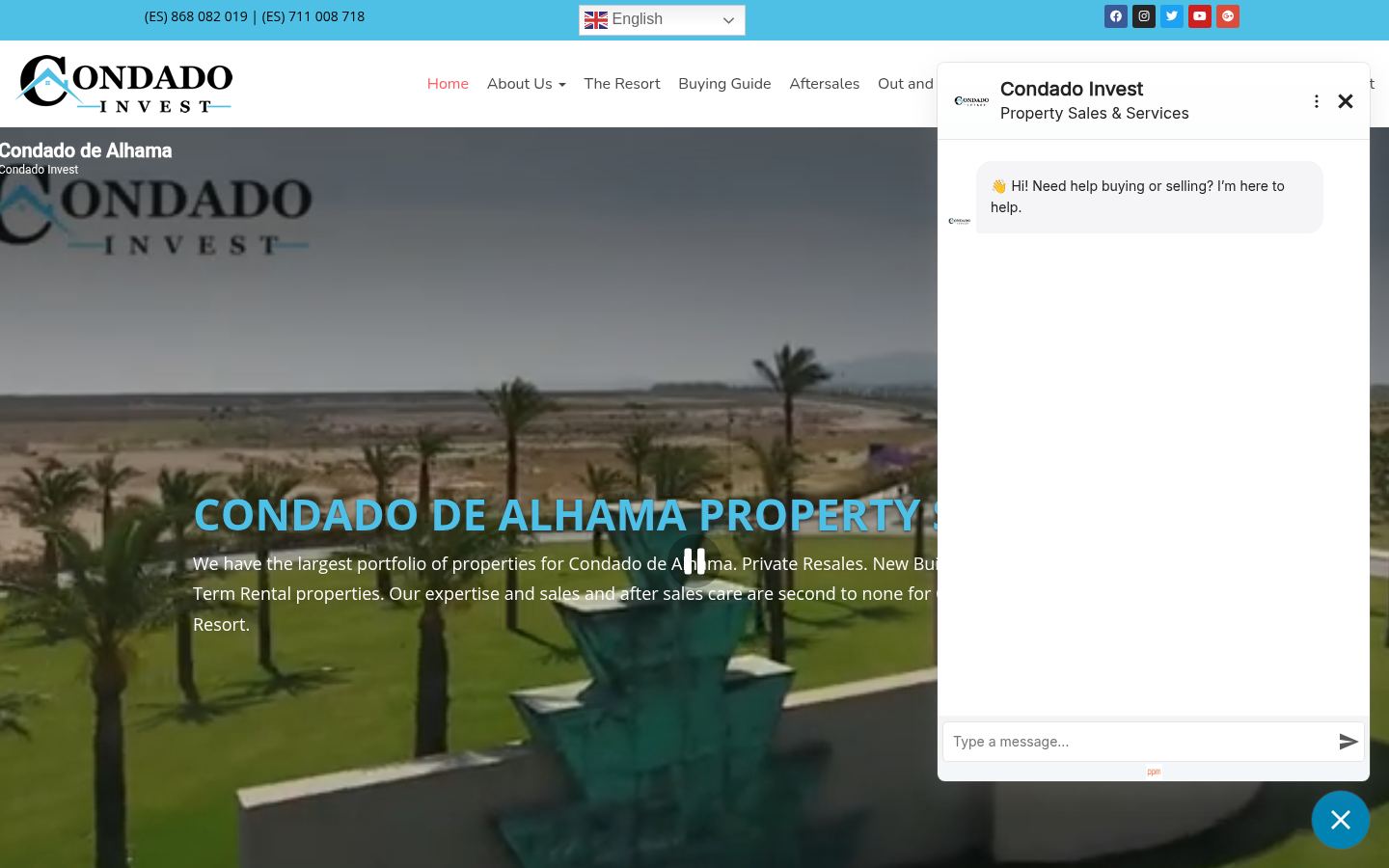
Task: Pause the hero video
Action: coord(694,561)
